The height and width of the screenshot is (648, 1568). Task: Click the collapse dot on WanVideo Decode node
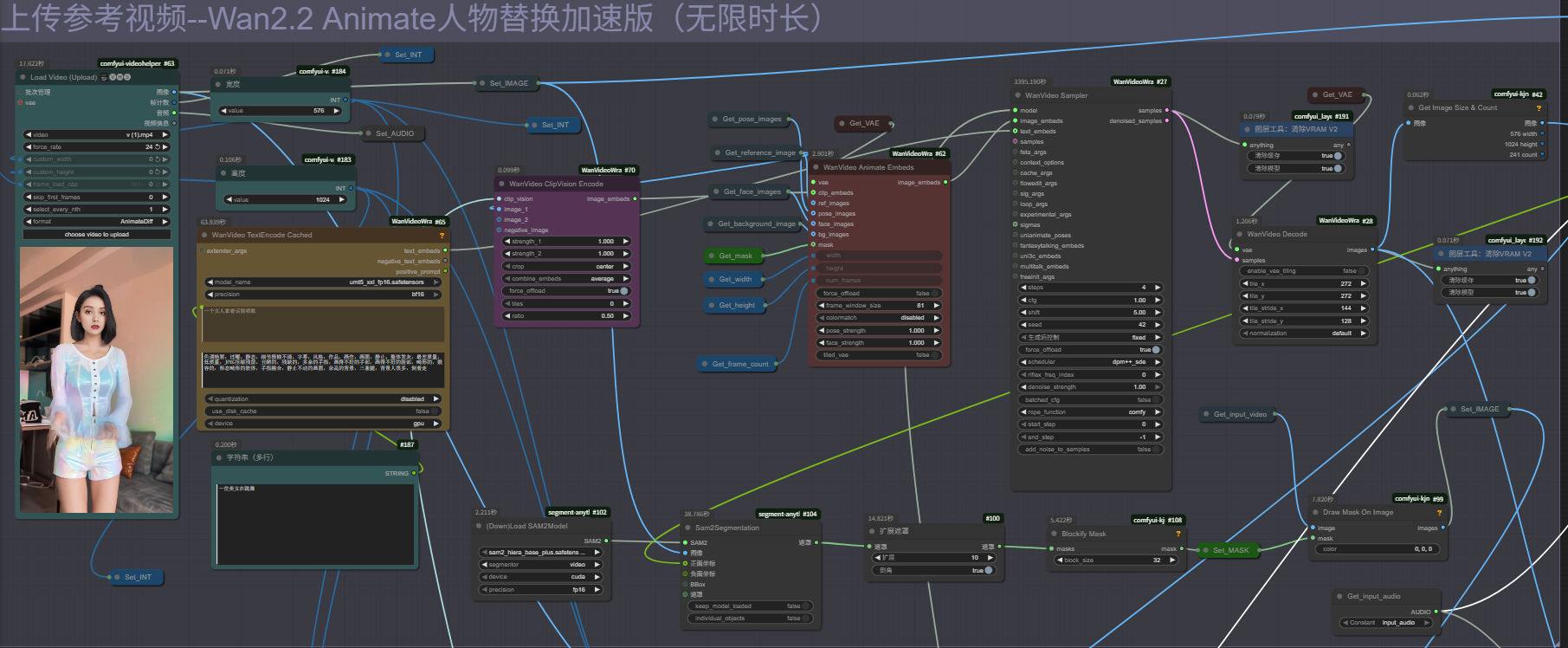click(1240, 234)
